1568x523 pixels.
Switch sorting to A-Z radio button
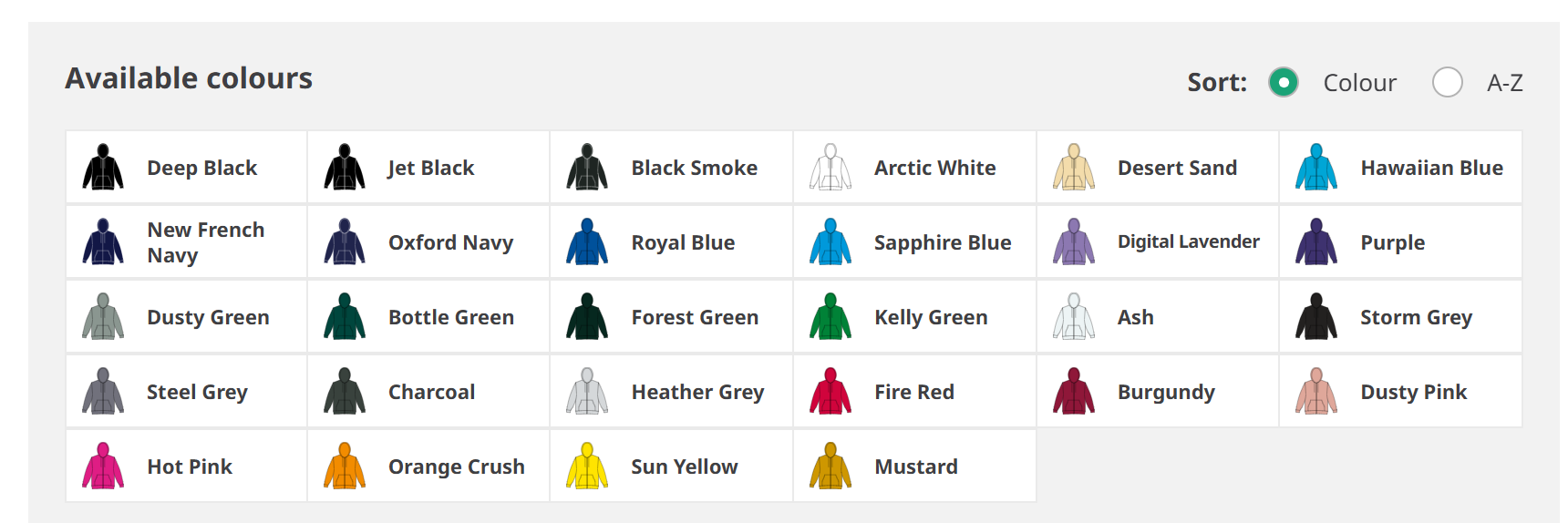pos(1448,82)
